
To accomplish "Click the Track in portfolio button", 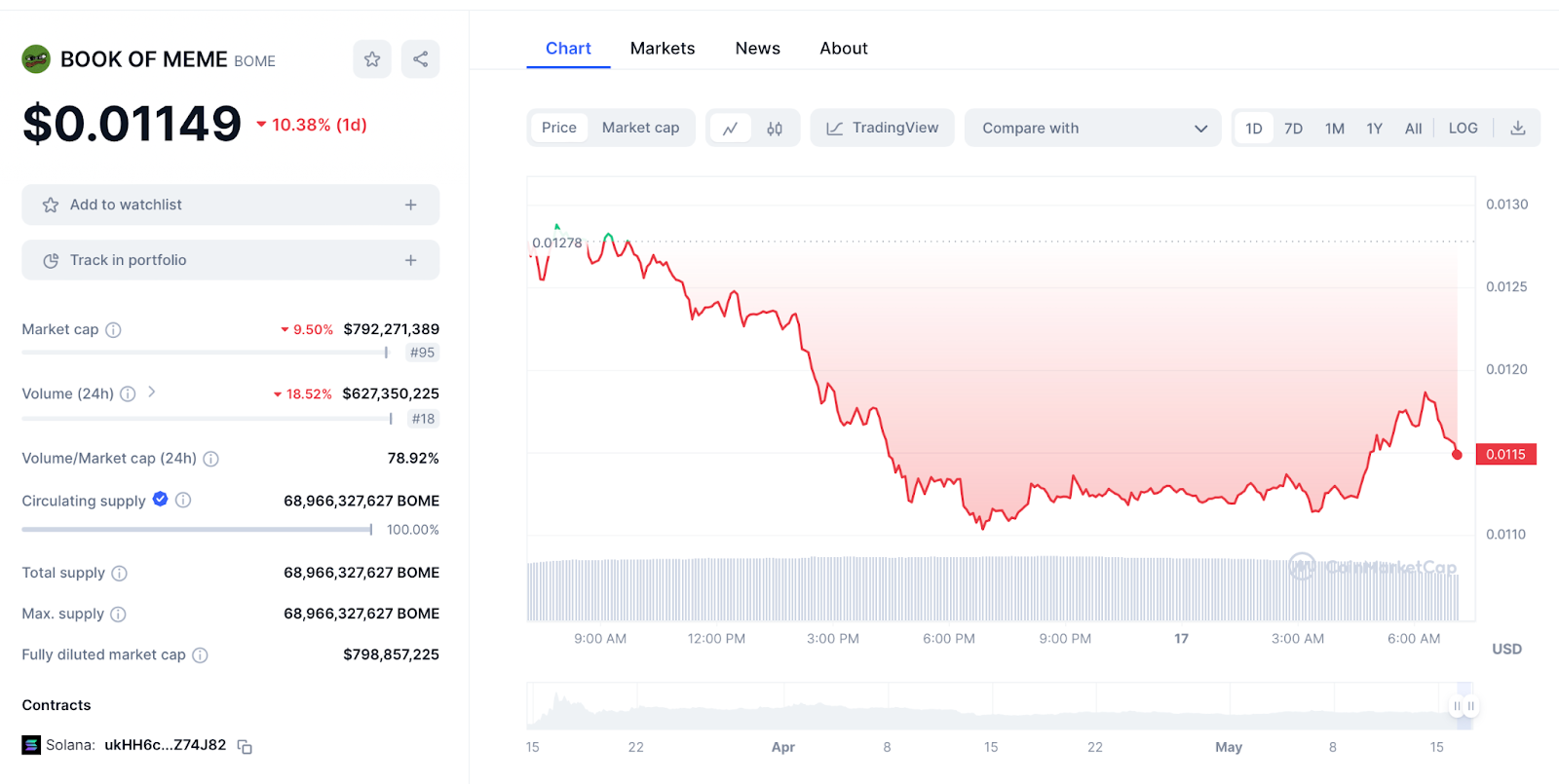I will click(x=231, y=260).
